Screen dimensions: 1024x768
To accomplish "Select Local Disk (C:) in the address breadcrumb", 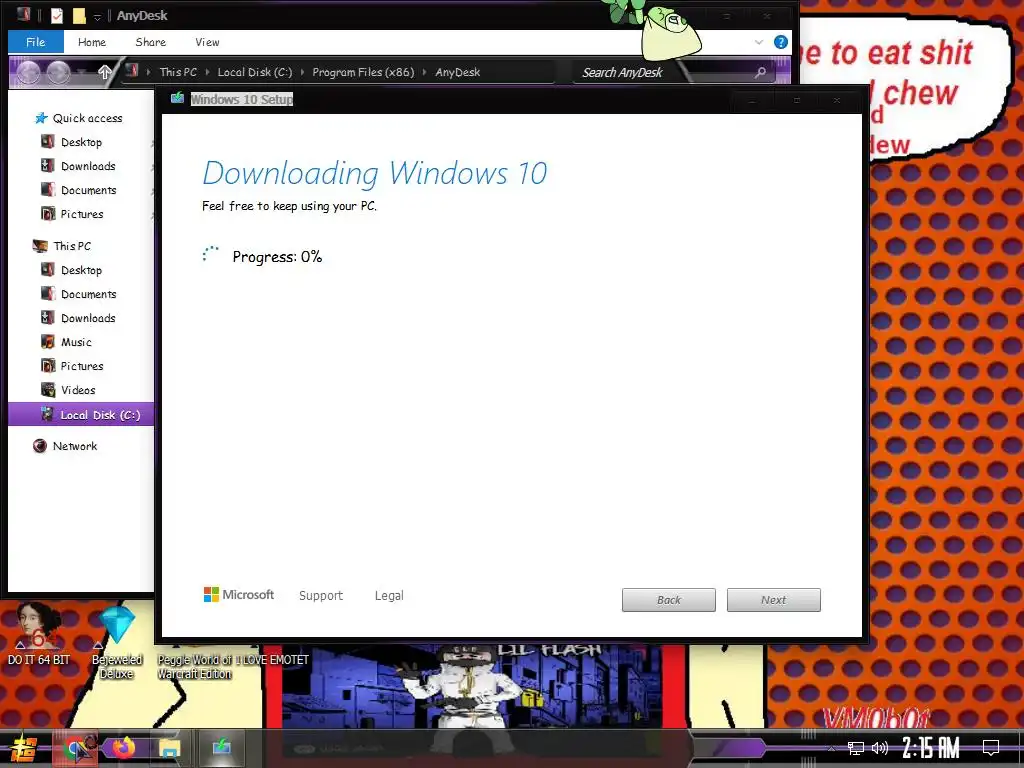I will (x=255, y=72).
